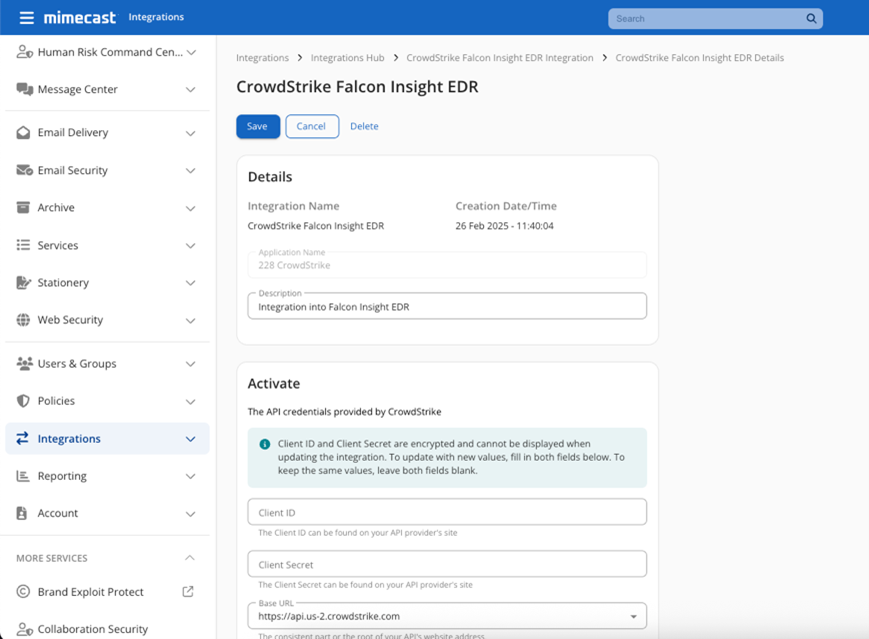Click the Services list icon
The width and height of the screenshot is (869, 639).
23,245
